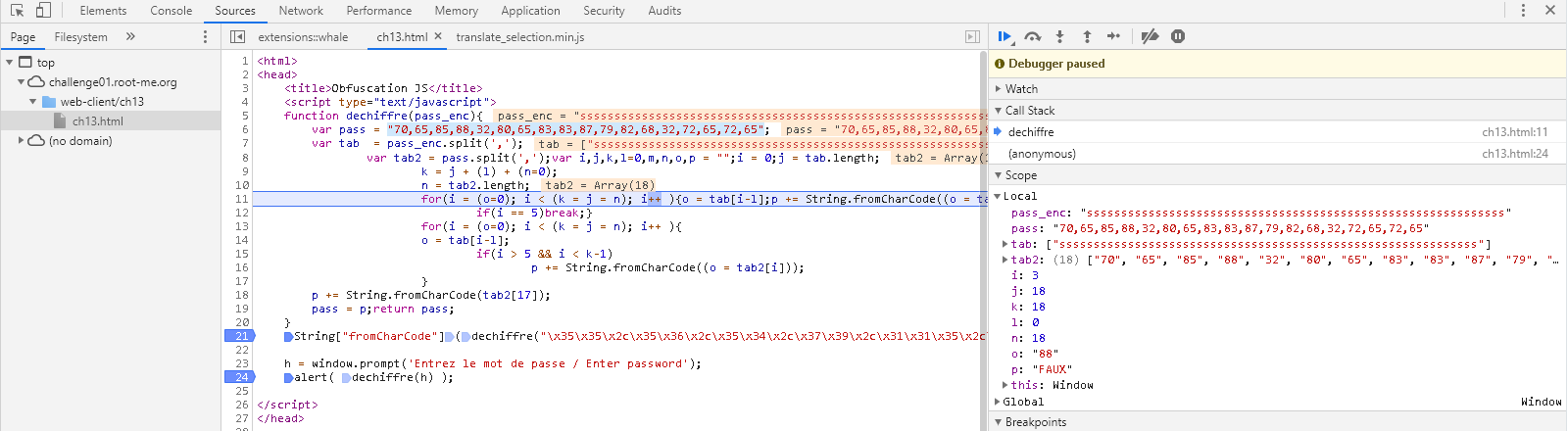Switch to the Elements tab

103,11
